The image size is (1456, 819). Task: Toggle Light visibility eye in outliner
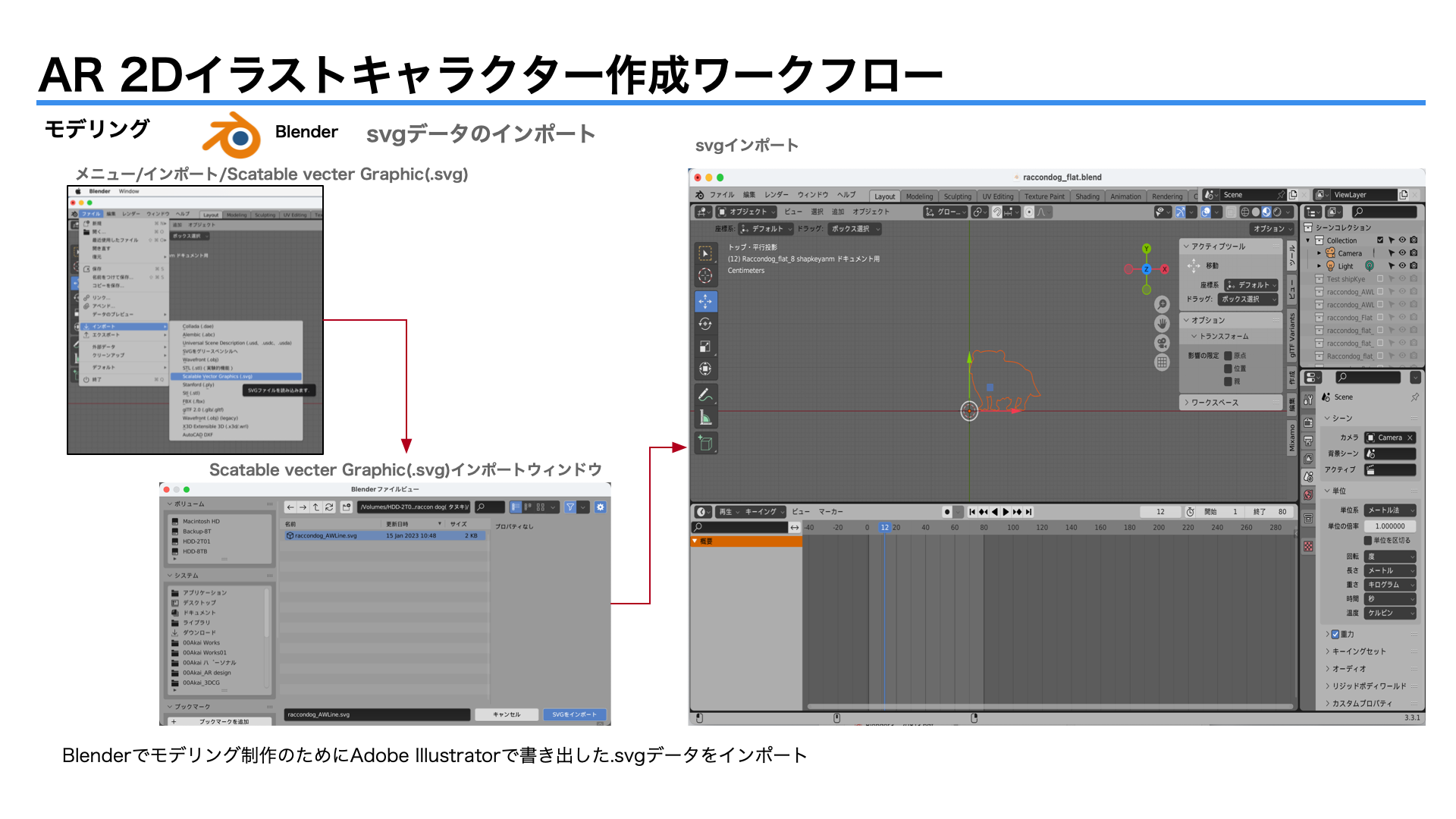click(x=1402, y=266)
